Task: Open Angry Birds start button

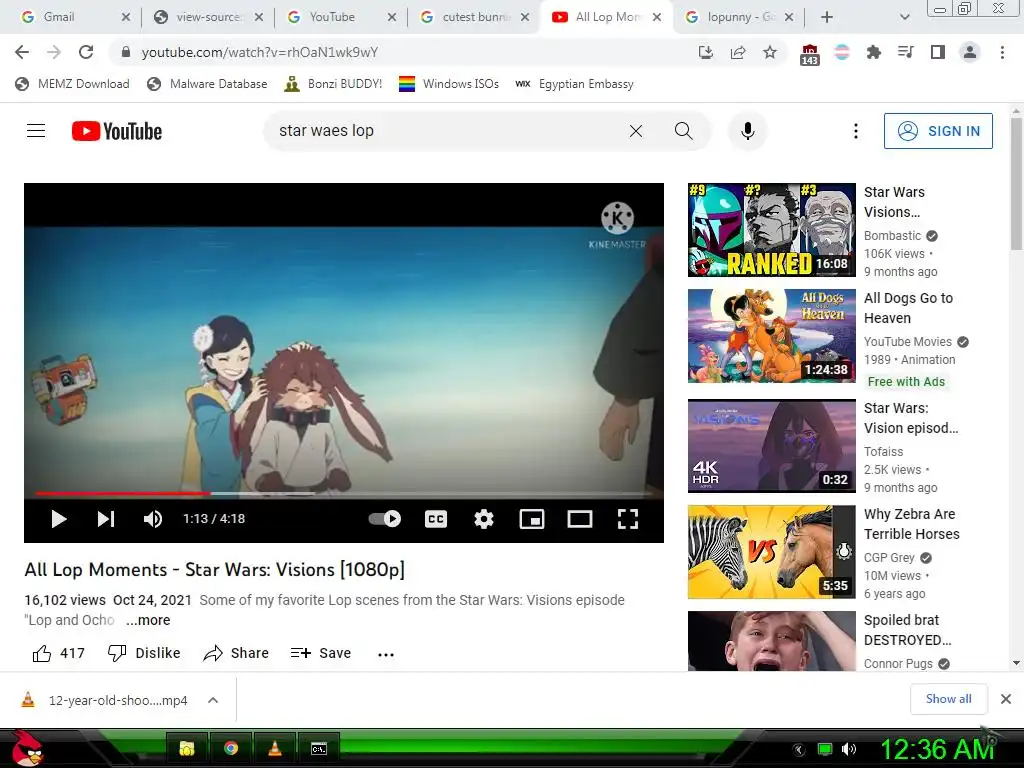Action: 27,748
